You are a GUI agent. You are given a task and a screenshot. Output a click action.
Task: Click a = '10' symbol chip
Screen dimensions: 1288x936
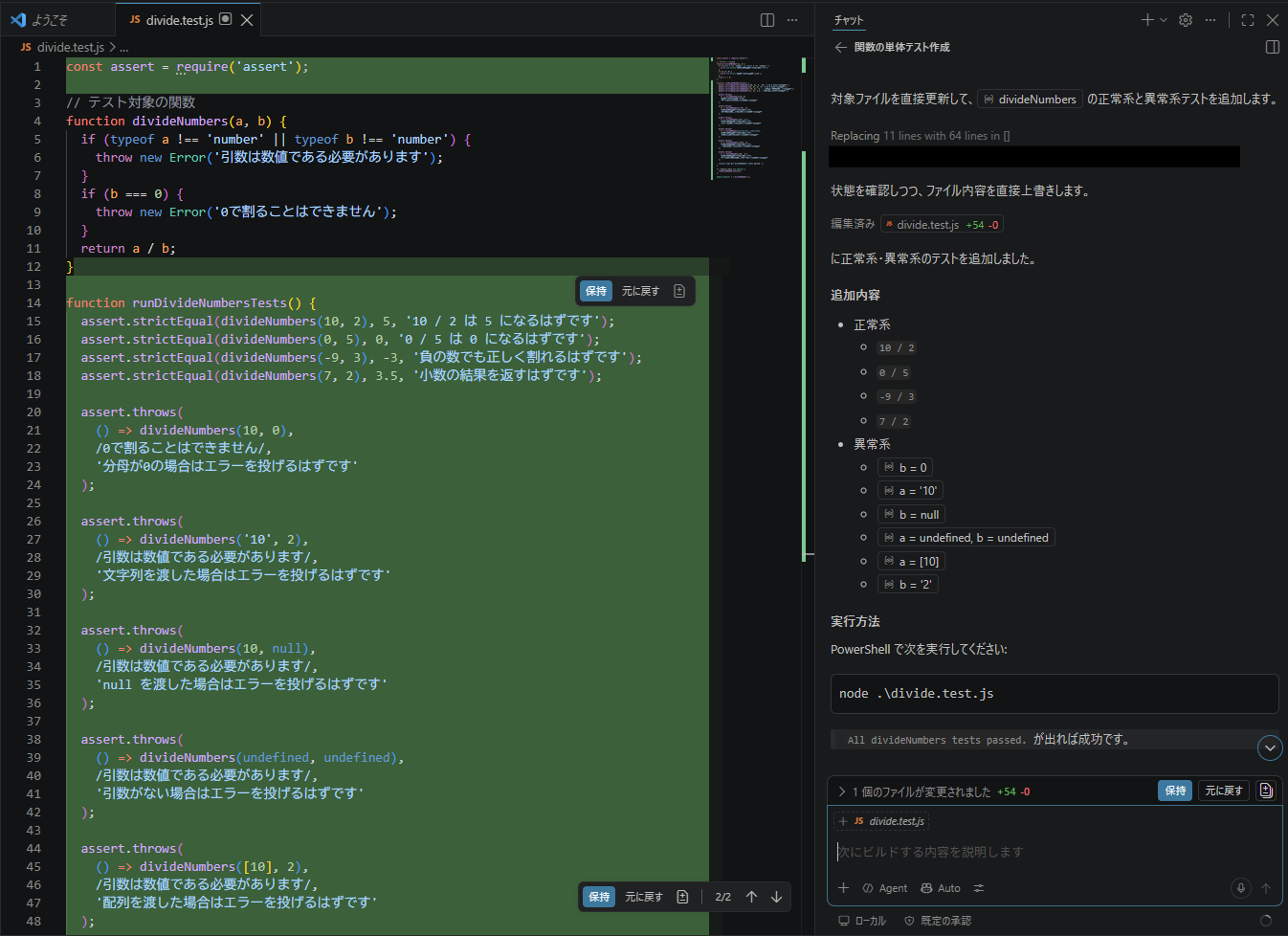coord(910,491)
